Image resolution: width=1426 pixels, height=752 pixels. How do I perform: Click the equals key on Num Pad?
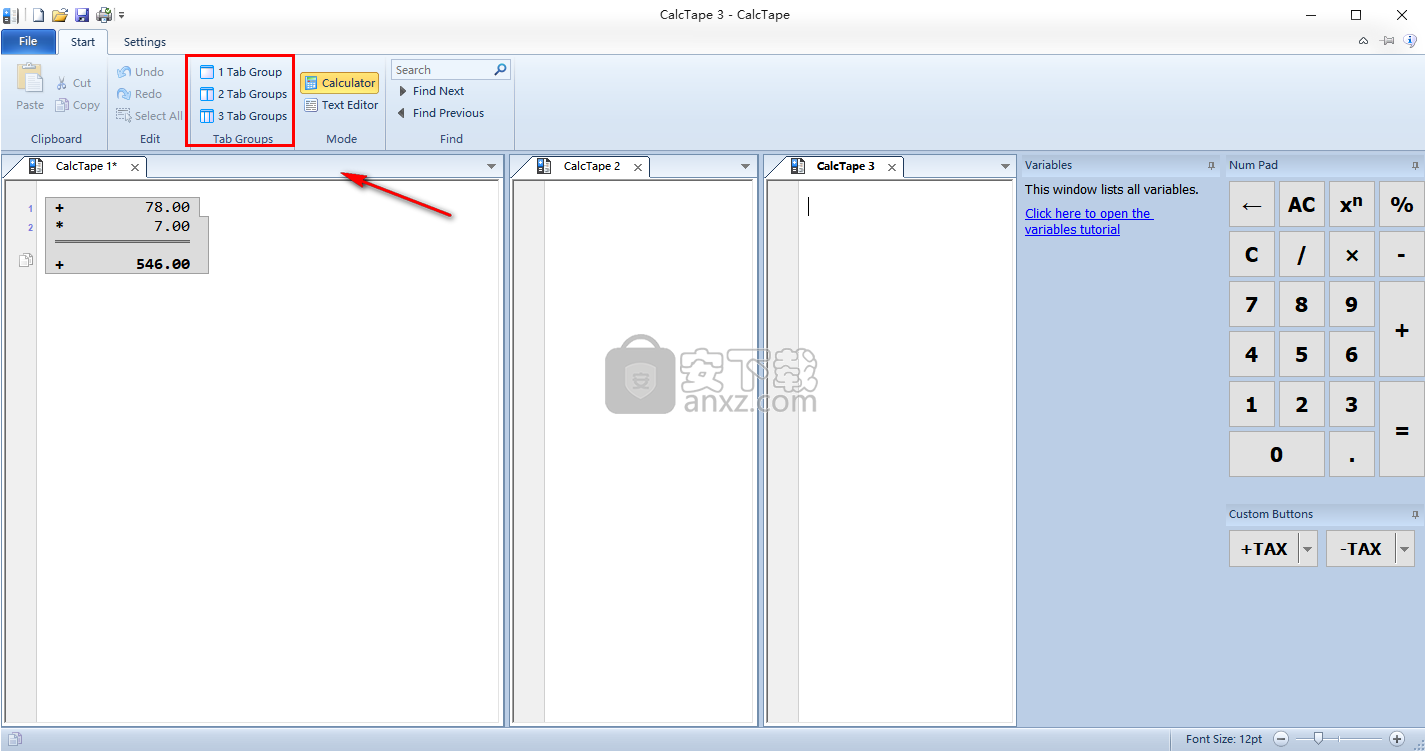tap(1401, 430)
